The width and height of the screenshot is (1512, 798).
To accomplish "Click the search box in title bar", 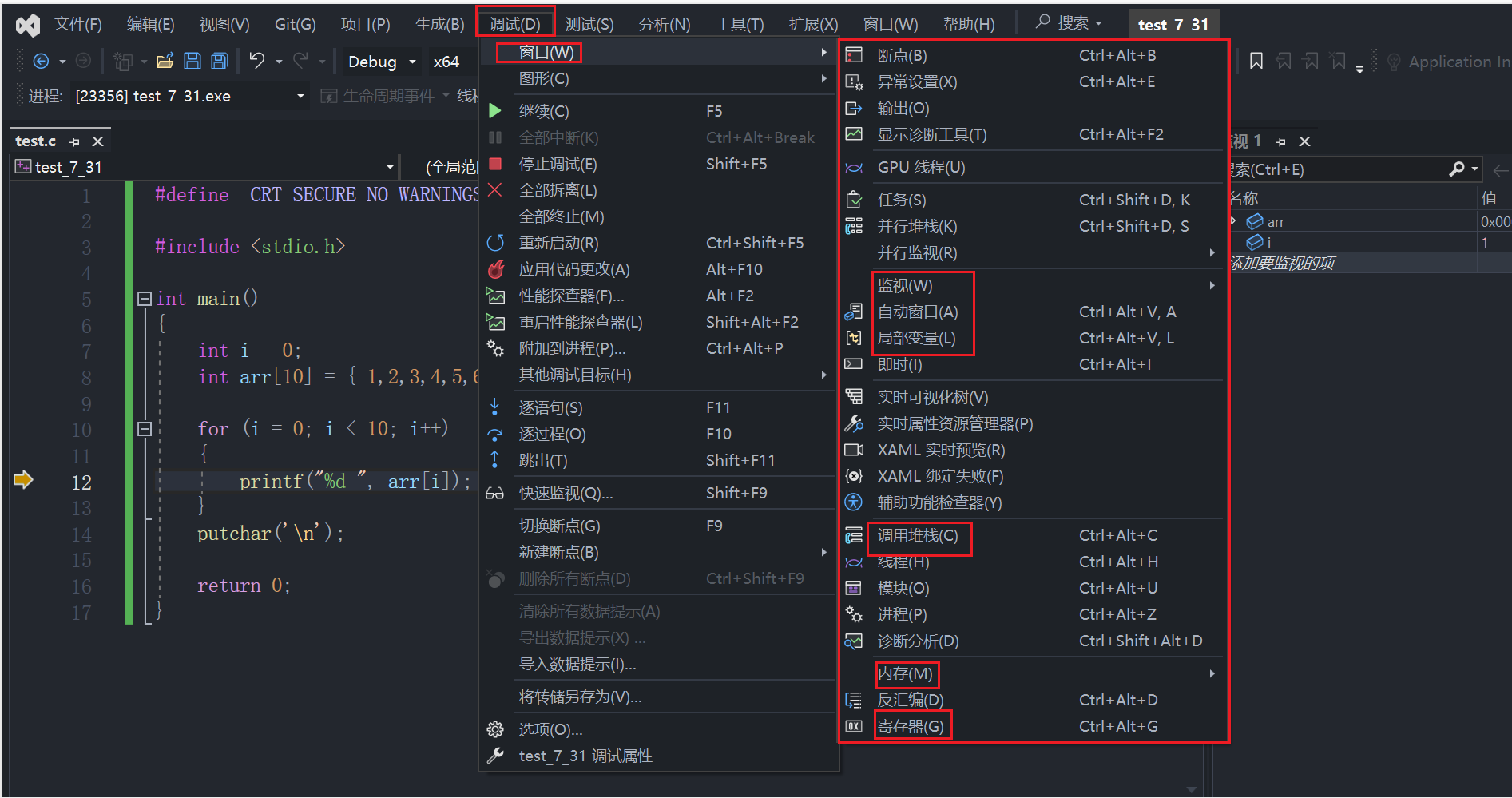I will coord(1069,23).
